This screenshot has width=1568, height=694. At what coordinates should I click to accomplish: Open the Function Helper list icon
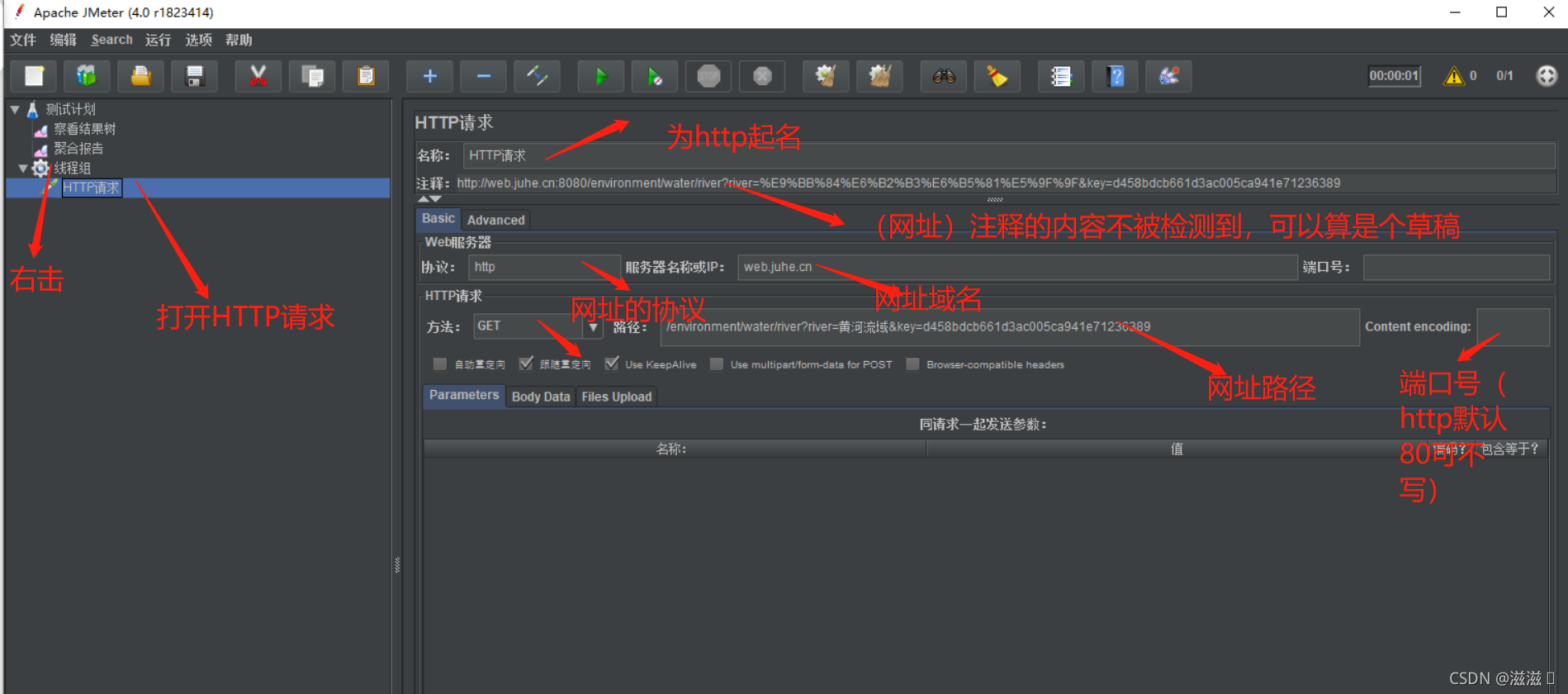pyautogui.click(x=1061, y=76)
